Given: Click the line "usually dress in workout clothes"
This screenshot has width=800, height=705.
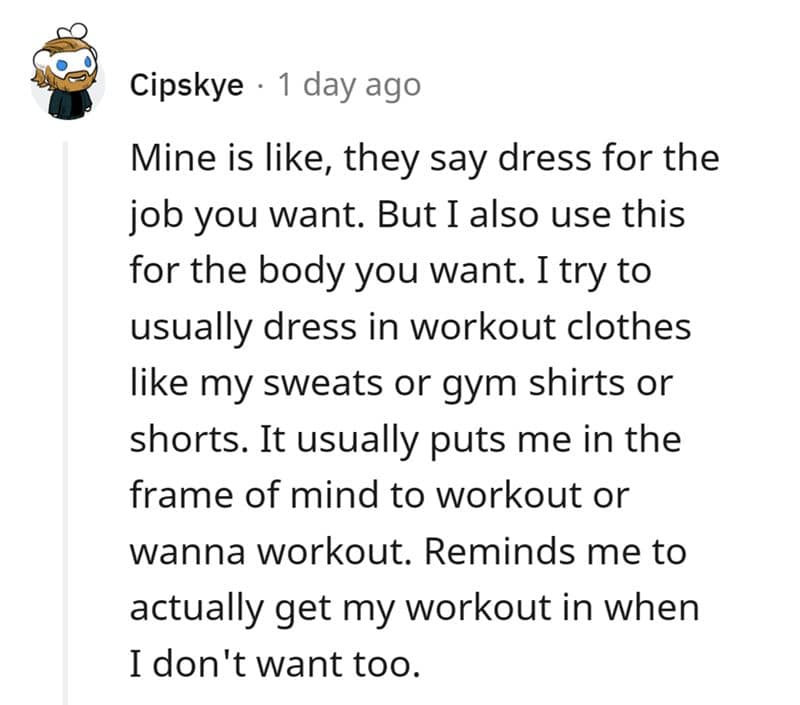Looking at the screenshot, I should [410, 328].
